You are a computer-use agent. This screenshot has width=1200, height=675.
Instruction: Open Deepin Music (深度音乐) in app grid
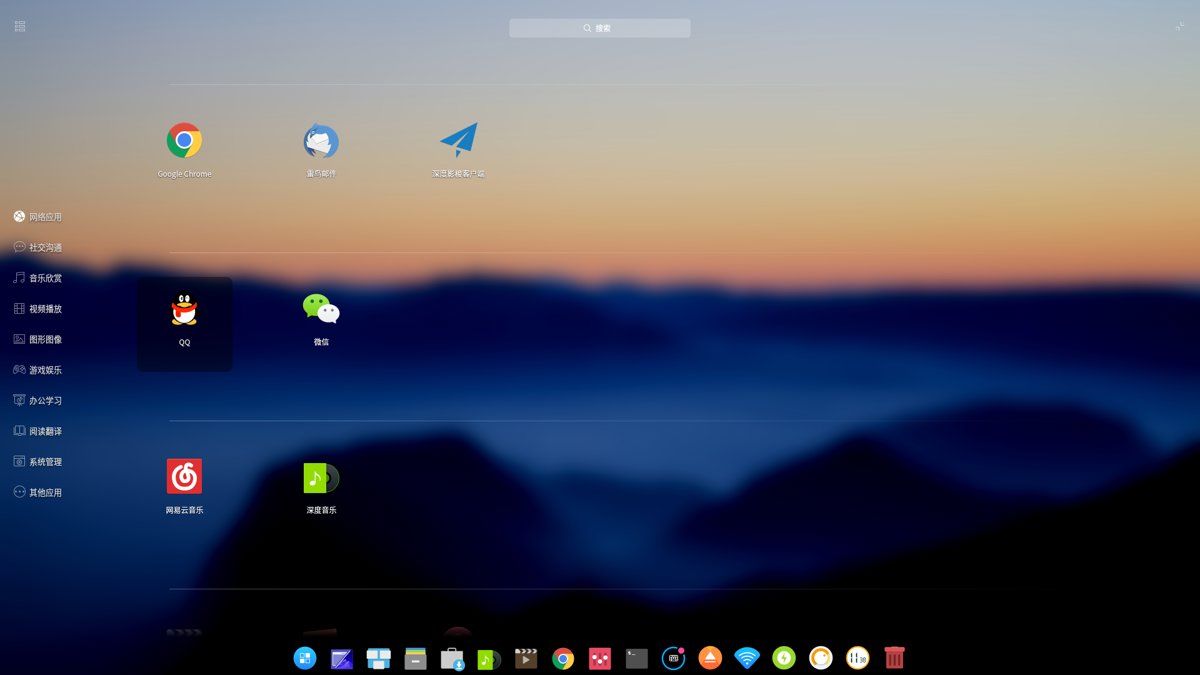point(321,477)
